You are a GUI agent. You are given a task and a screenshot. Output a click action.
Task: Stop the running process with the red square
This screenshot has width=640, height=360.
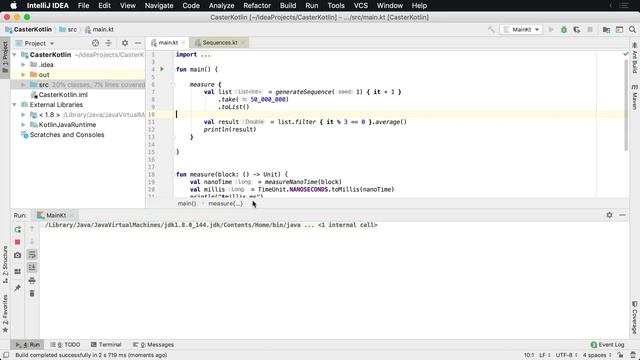click(18, 242)
